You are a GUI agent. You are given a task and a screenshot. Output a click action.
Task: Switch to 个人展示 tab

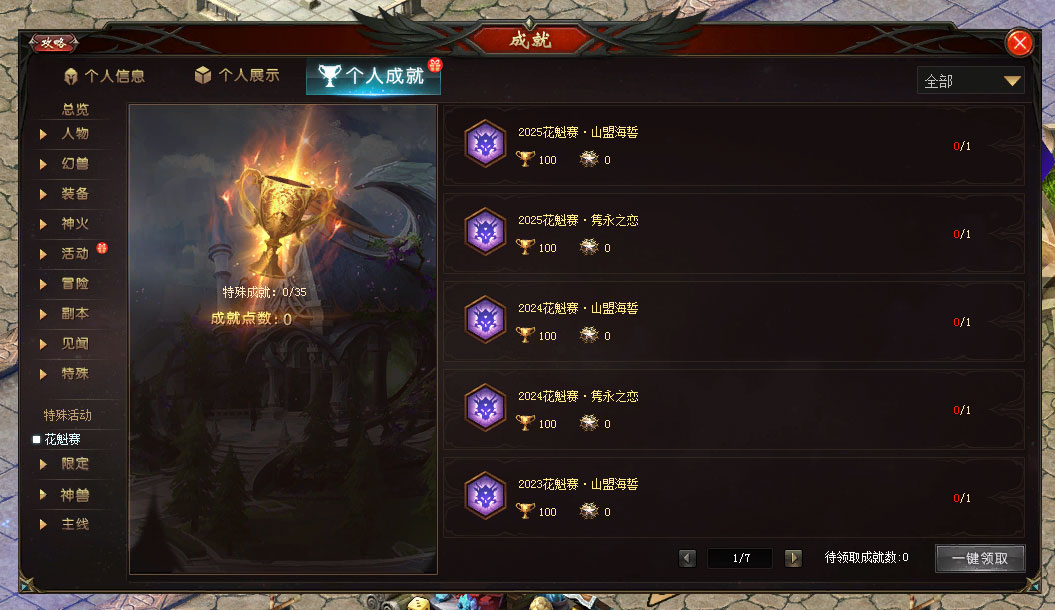click(237, 75)
